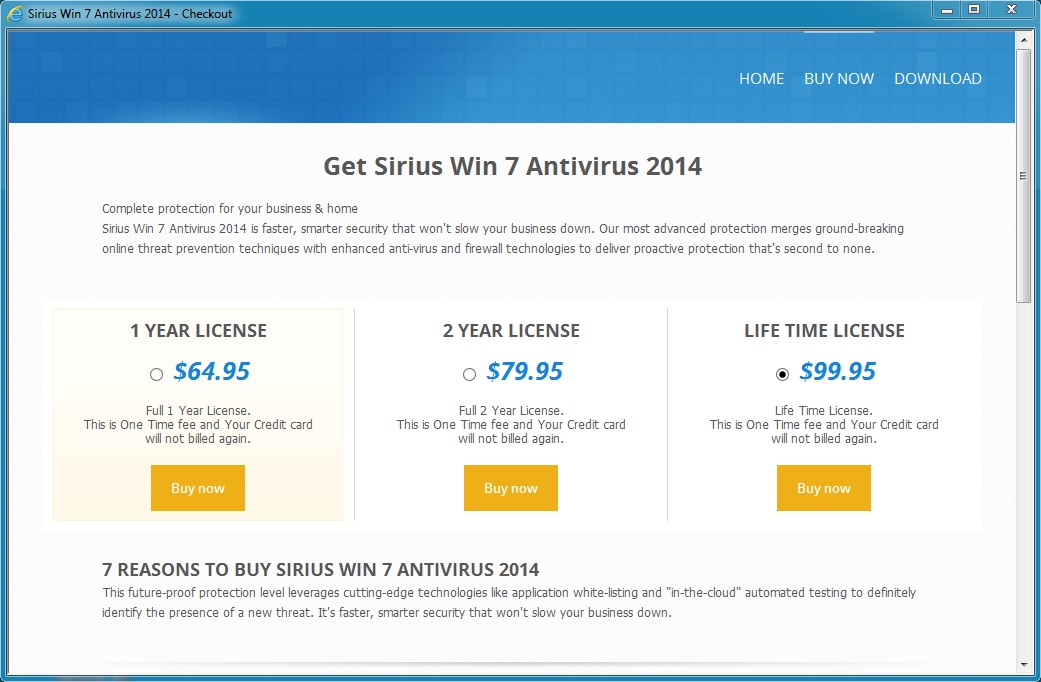This screenshot has width=1041, height=682.
Task: Minimize the checkout window
Action: [947, 10]
